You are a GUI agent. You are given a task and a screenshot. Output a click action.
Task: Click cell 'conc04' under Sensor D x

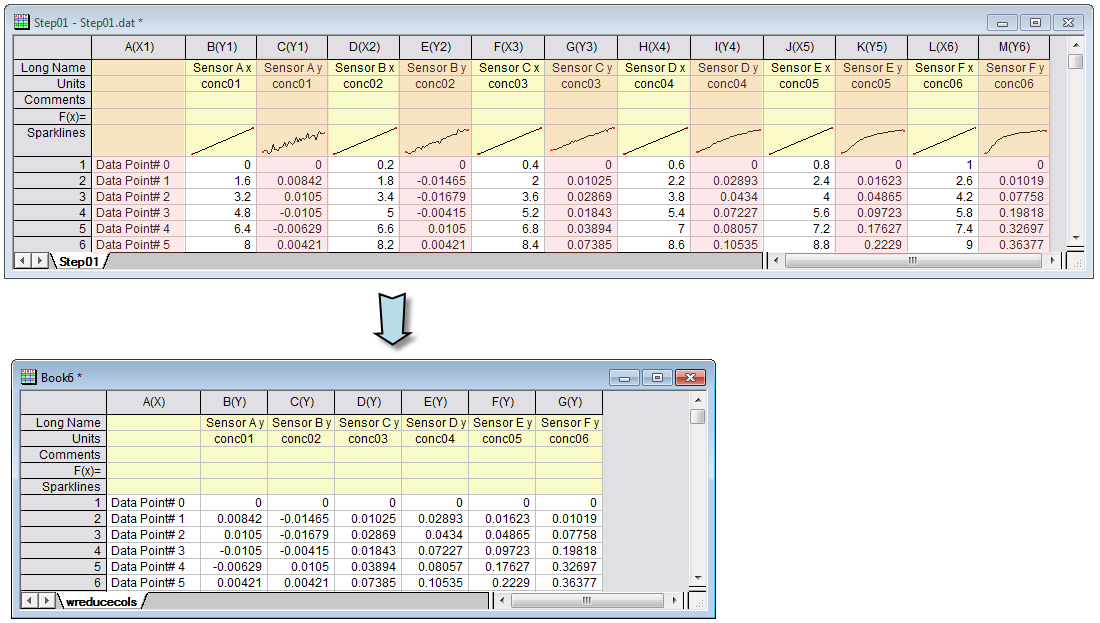point(655,83)
